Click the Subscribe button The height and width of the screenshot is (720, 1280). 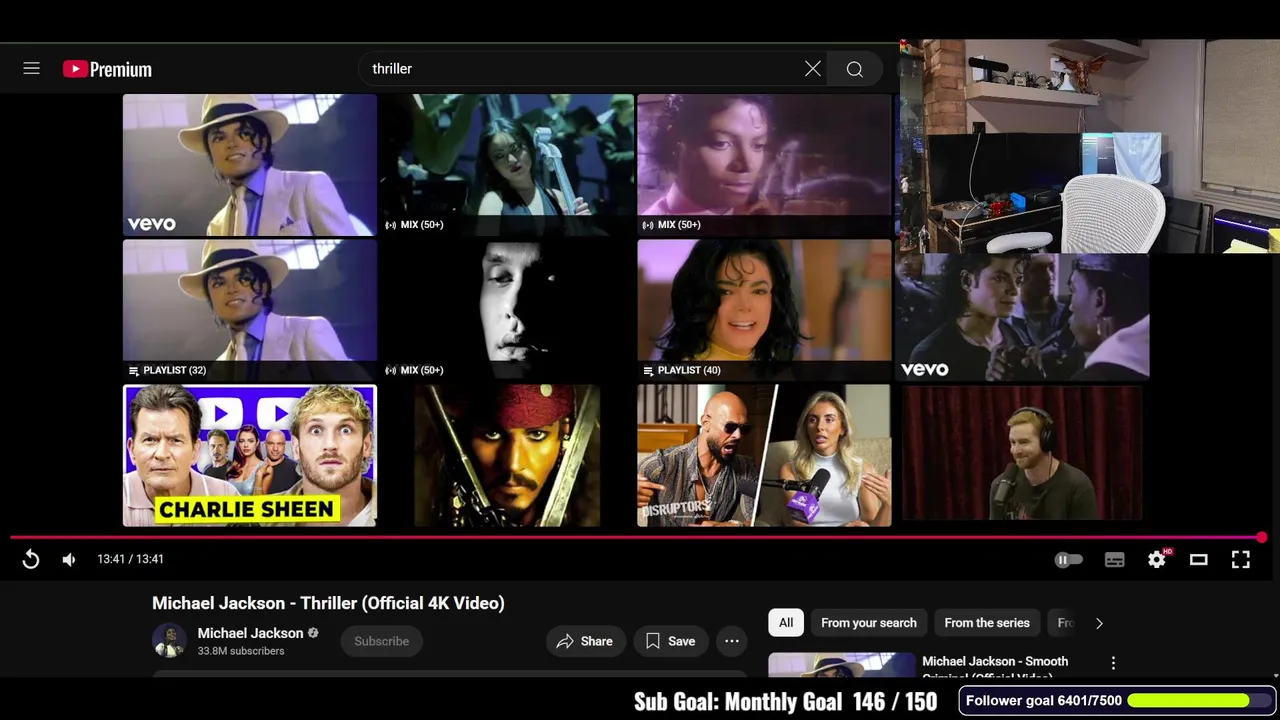[x=381, y=641]
